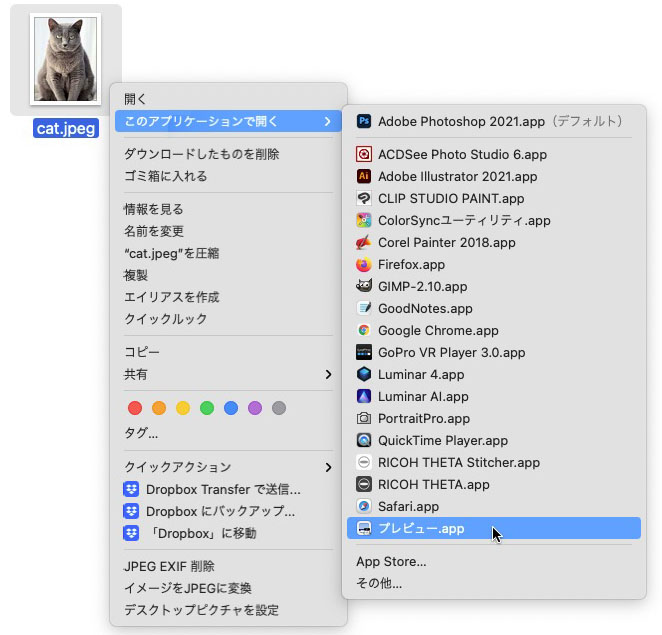Open with CLIP STUDIO PAINT.app text
The height and width of the screenshot is (635, 662).
(x=451, y=198)
